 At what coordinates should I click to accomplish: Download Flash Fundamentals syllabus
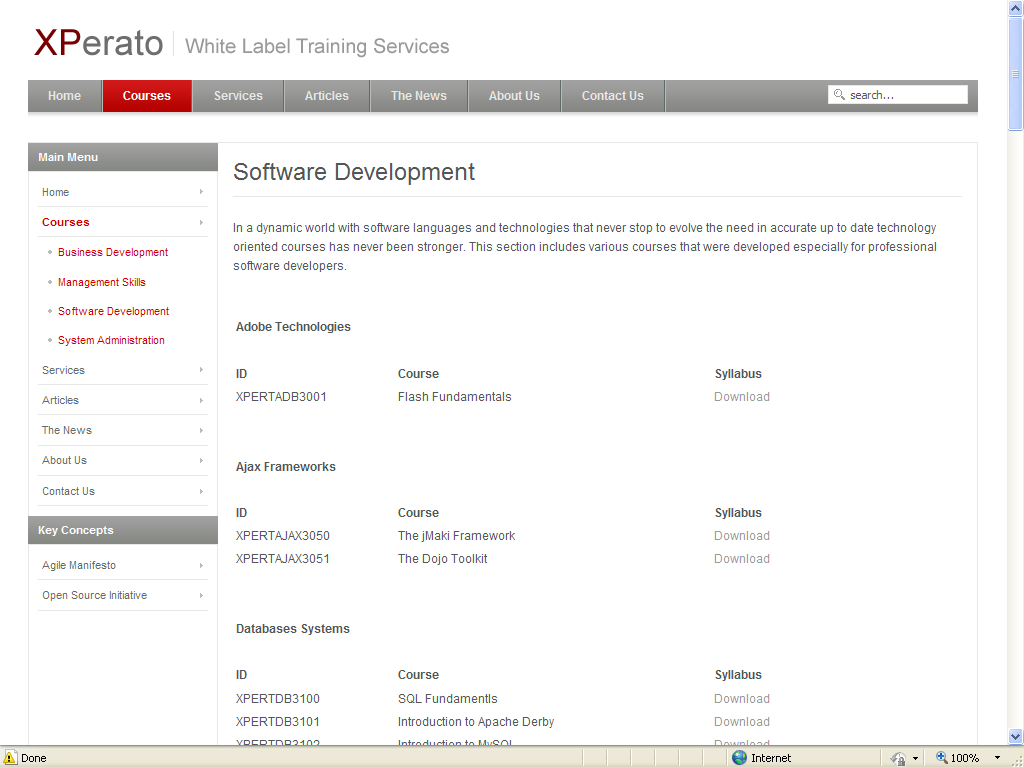click(x=742, y=397)
